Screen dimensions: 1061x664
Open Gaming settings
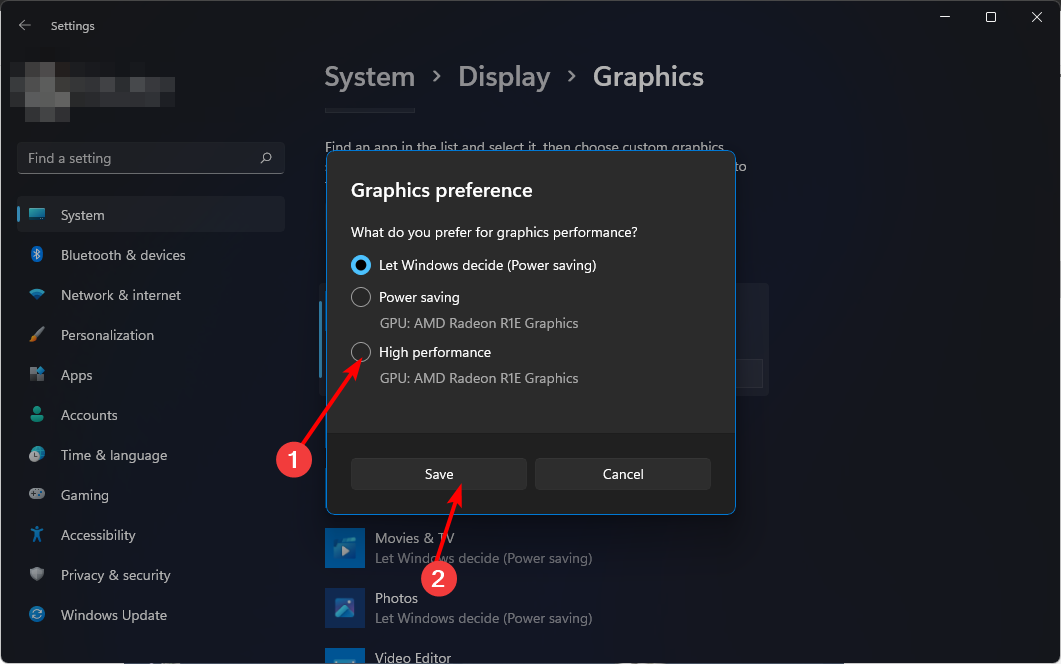point(150,494)
